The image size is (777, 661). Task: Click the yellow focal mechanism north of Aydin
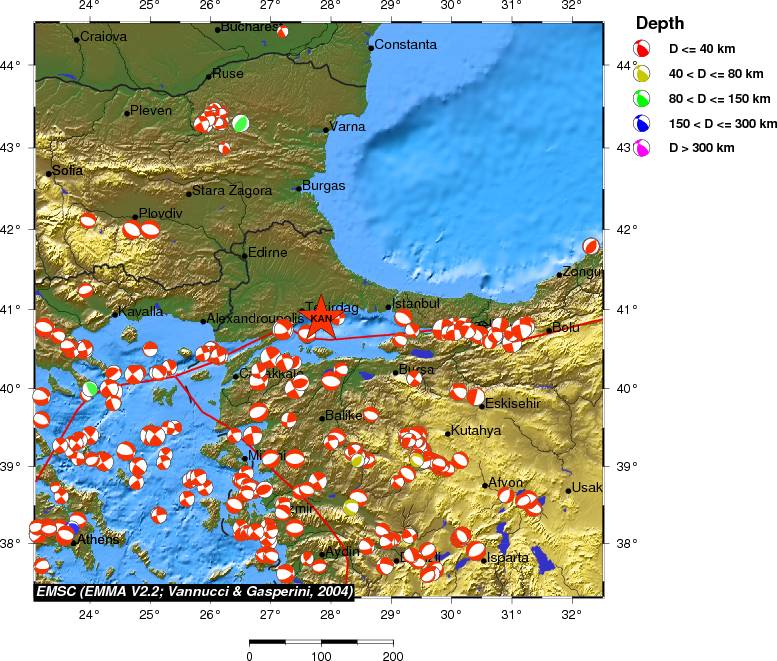tap(351, 507)
